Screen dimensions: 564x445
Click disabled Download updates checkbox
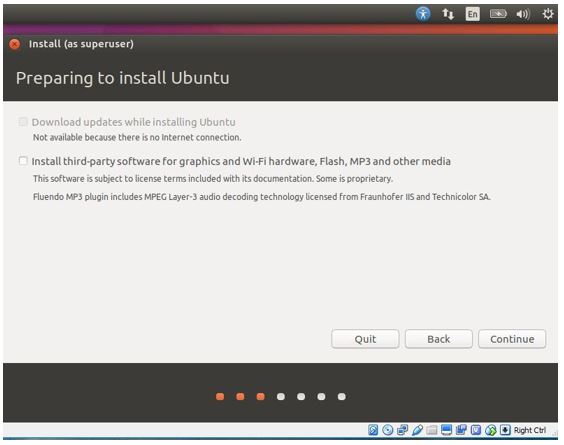tap(23, 122)
